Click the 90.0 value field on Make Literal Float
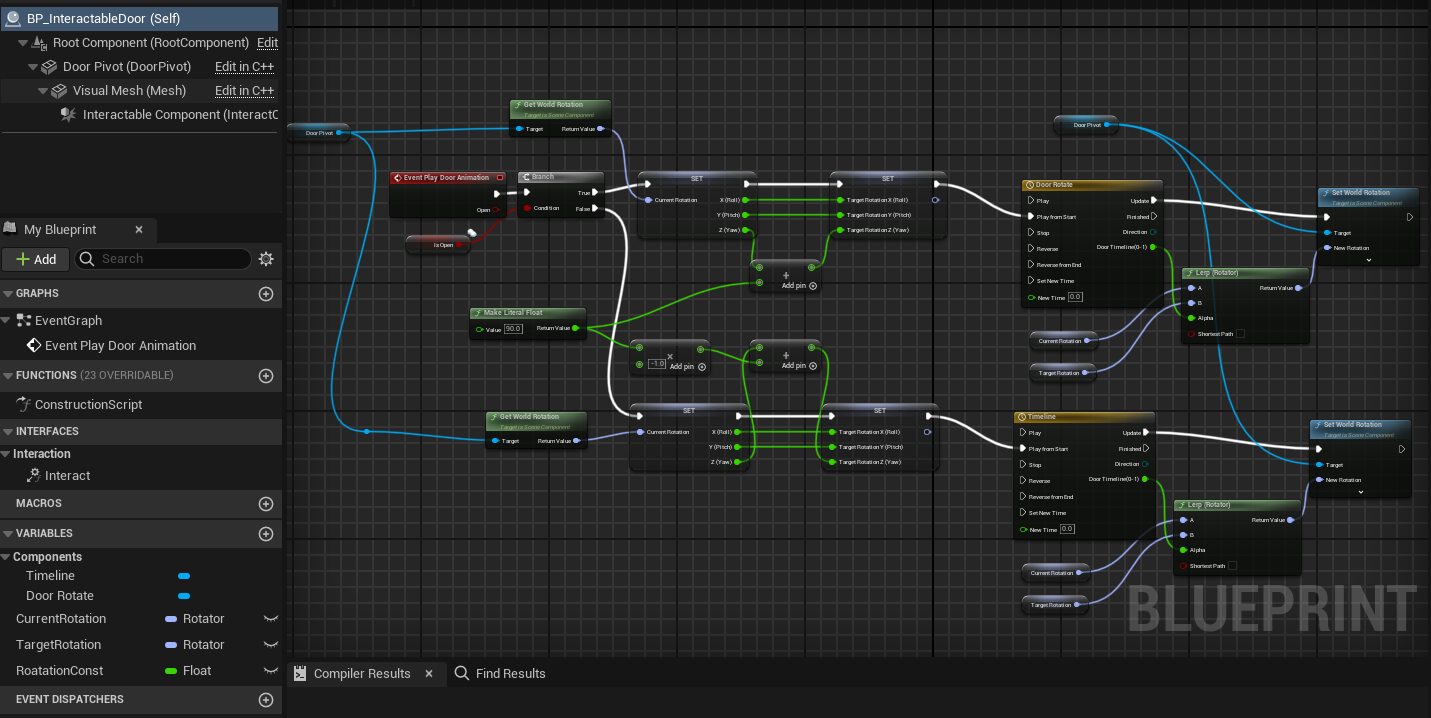 (513, 329)
